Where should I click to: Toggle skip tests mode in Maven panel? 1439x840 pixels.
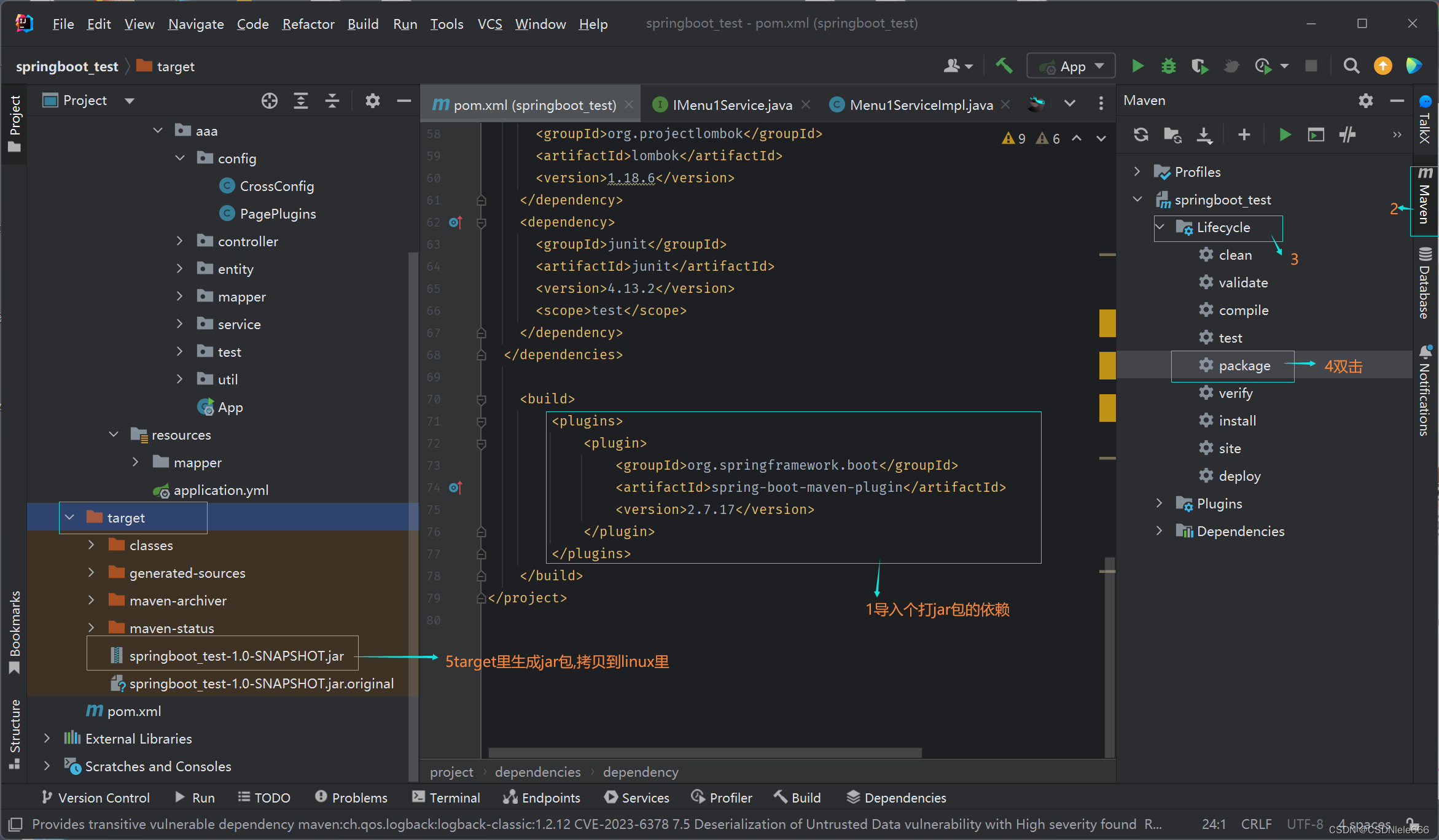pos(1347,134)
